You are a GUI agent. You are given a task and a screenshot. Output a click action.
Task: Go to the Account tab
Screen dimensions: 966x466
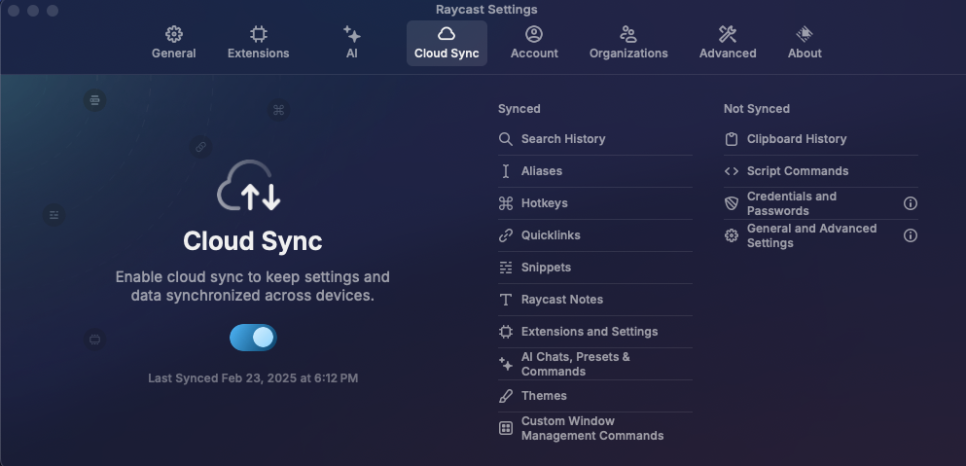[x=534, y=43]
